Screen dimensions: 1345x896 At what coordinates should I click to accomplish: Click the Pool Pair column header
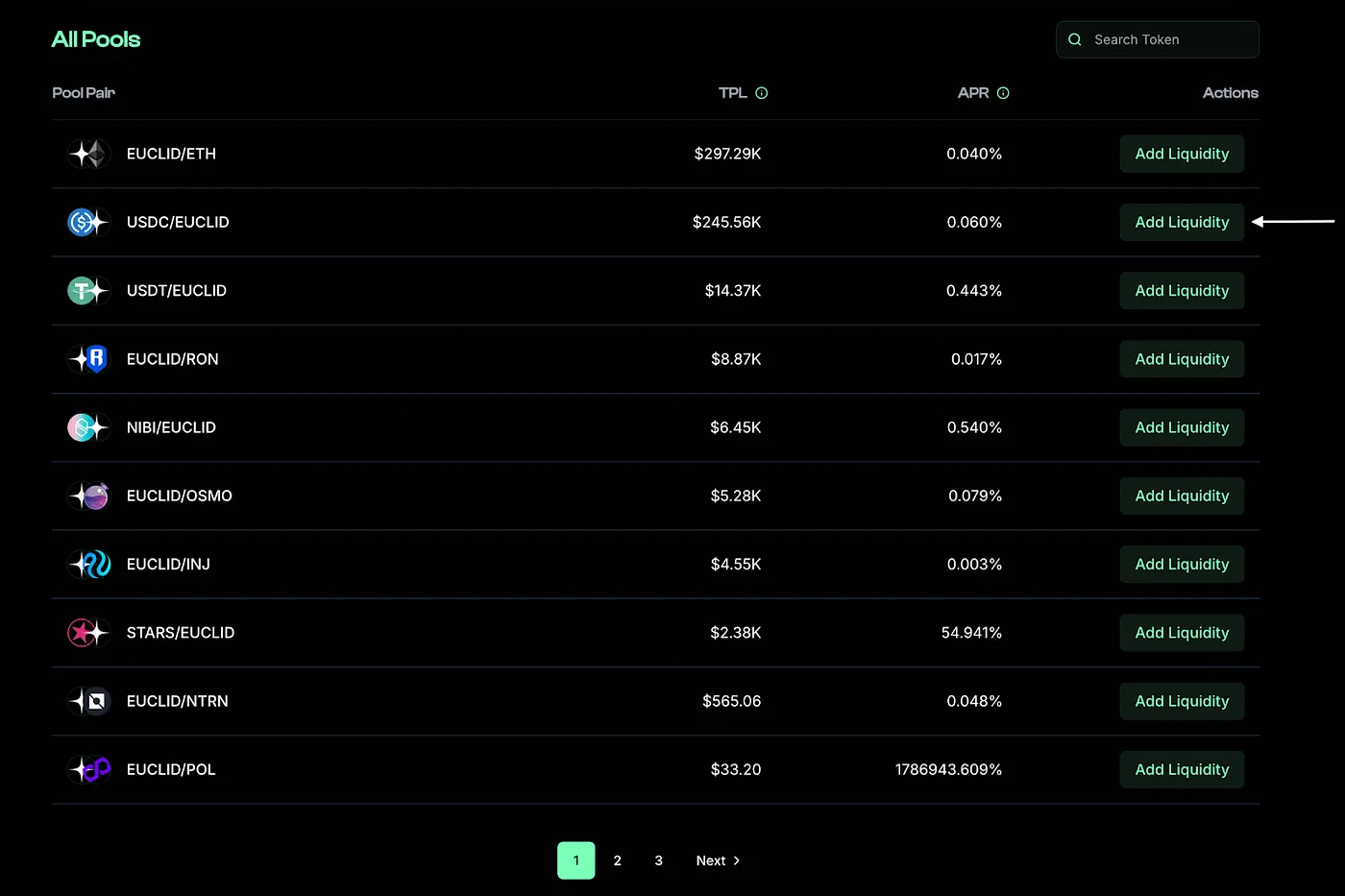coord(84,93)
